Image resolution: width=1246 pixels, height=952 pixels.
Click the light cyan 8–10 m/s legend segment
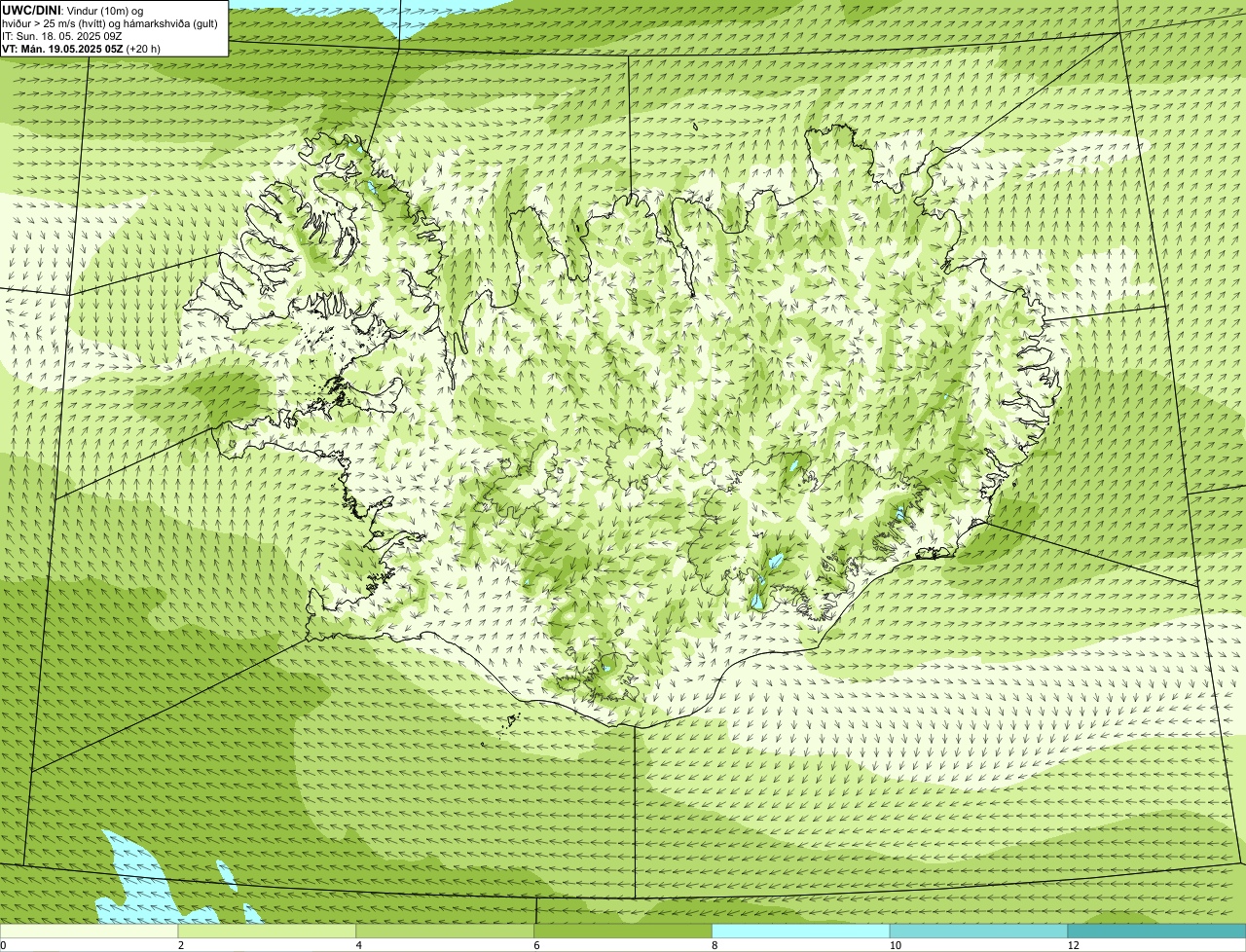(x=801, y=931)
